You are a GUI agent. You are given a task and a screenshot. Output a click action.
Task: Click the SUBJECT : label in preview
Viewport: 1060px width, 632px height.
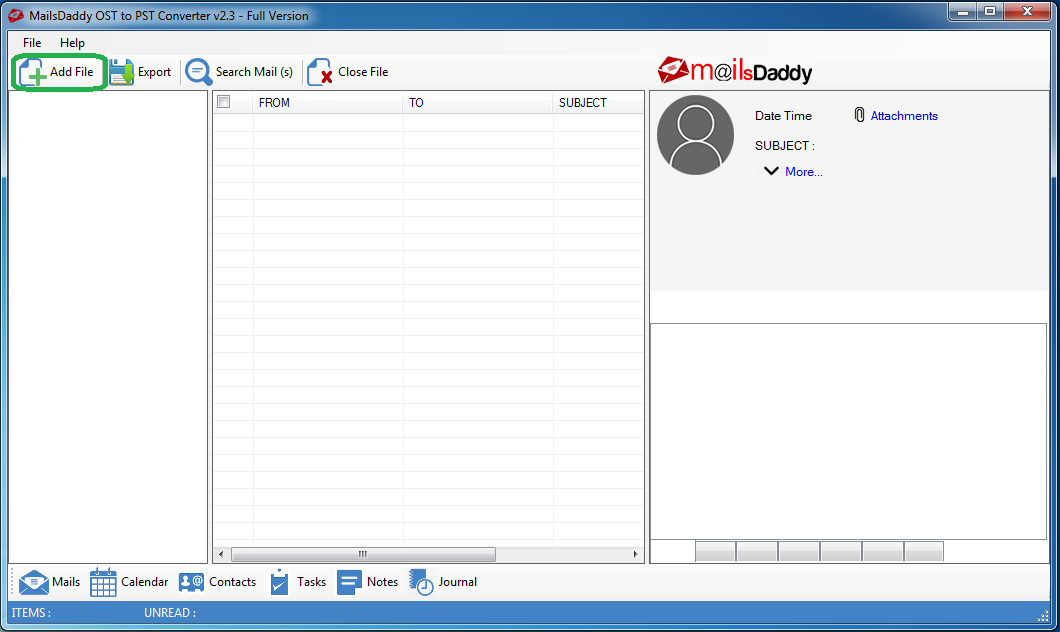click(x=784, y=145)
